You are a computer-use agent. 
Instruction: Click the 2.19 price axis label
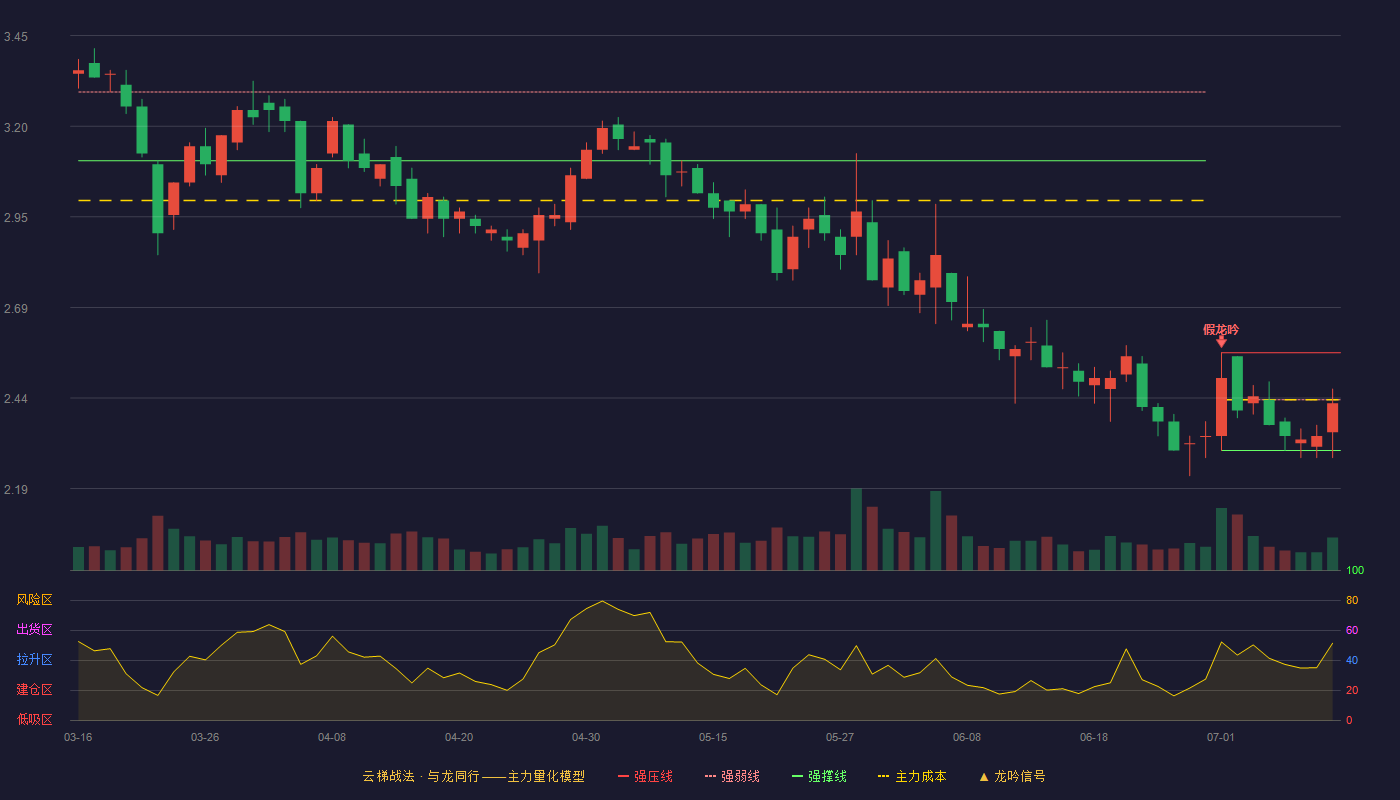pos(16,490)
